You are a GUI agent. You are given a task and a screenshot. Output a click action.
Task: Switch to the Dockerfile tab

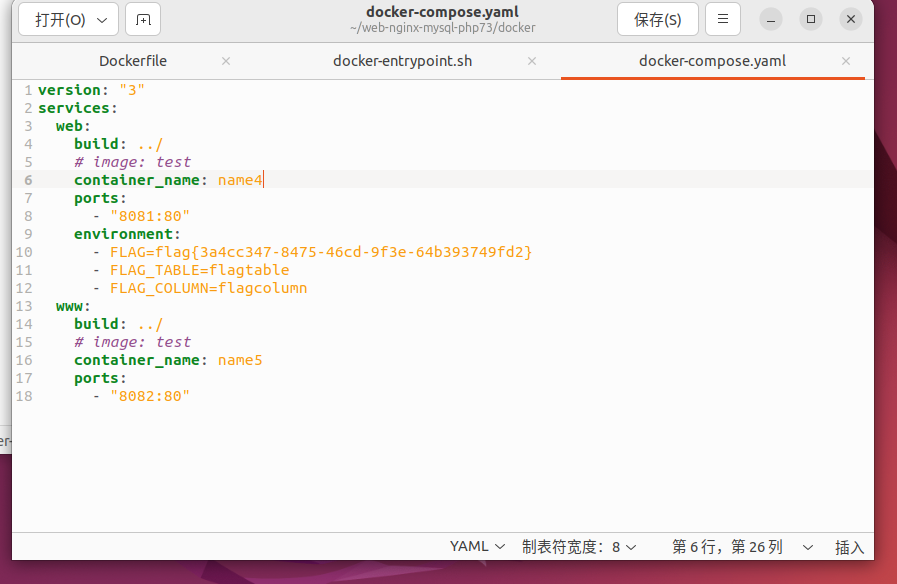tap(133, 61)
